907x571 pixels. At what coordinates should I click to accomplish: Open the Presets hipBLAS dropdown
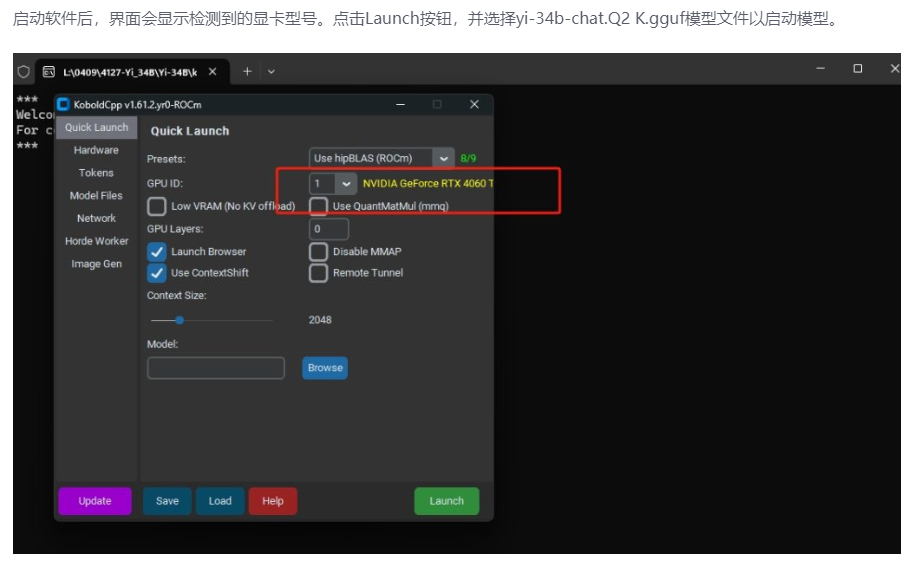[x=443, y=158]
